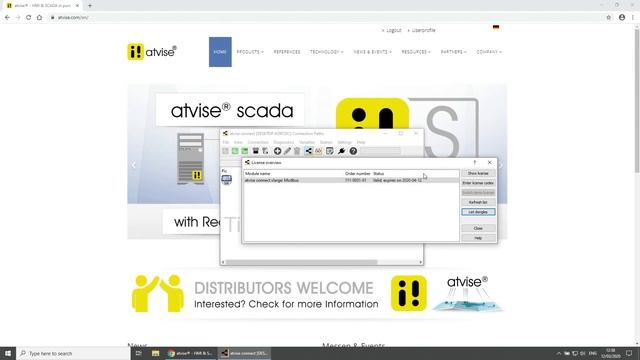The width and height of the screenshot is (640, 360).
Task: Open the Station menu in atvise connect
Action: tap(326, 142)
